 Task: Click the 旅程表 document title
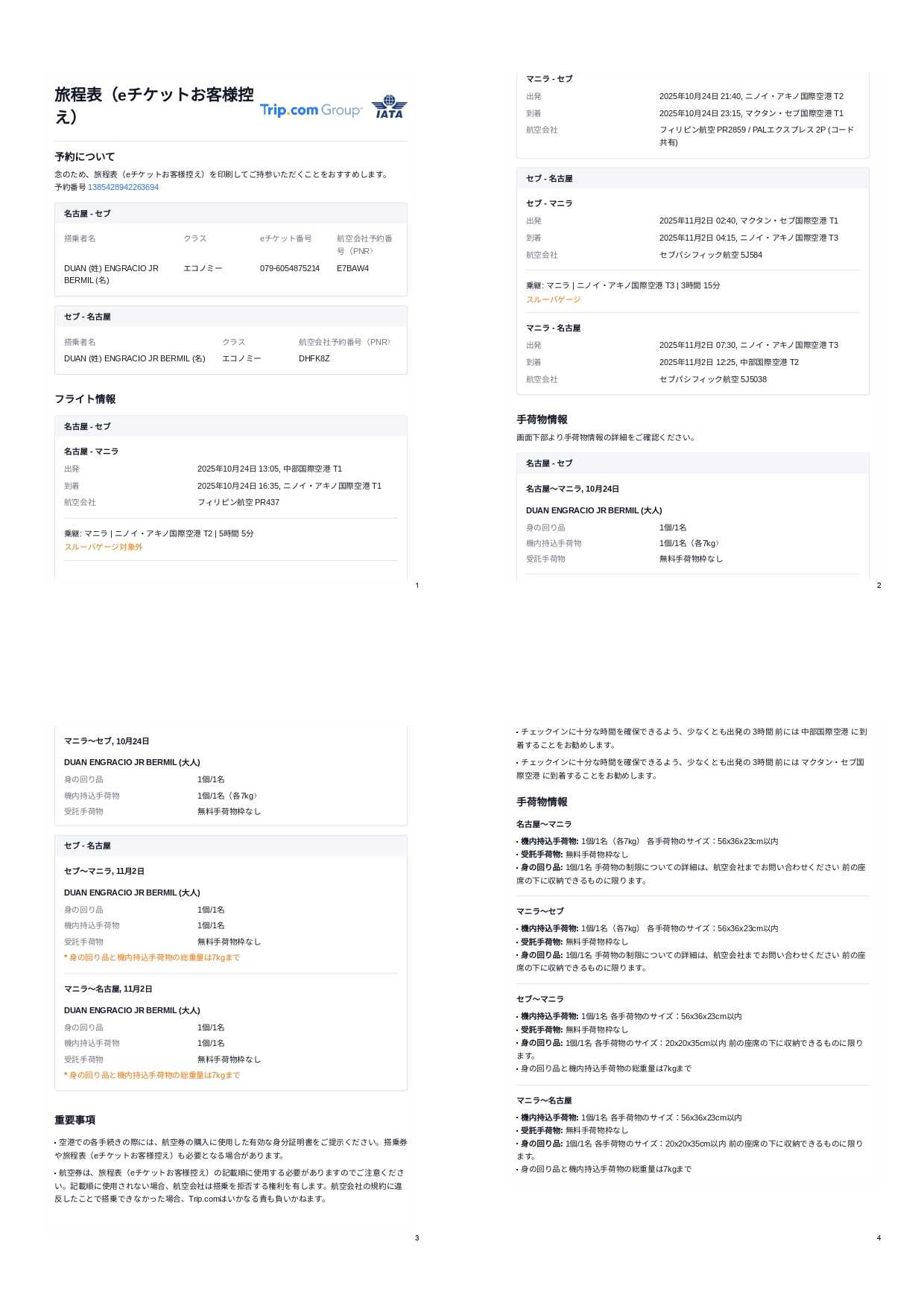[154, 105]
